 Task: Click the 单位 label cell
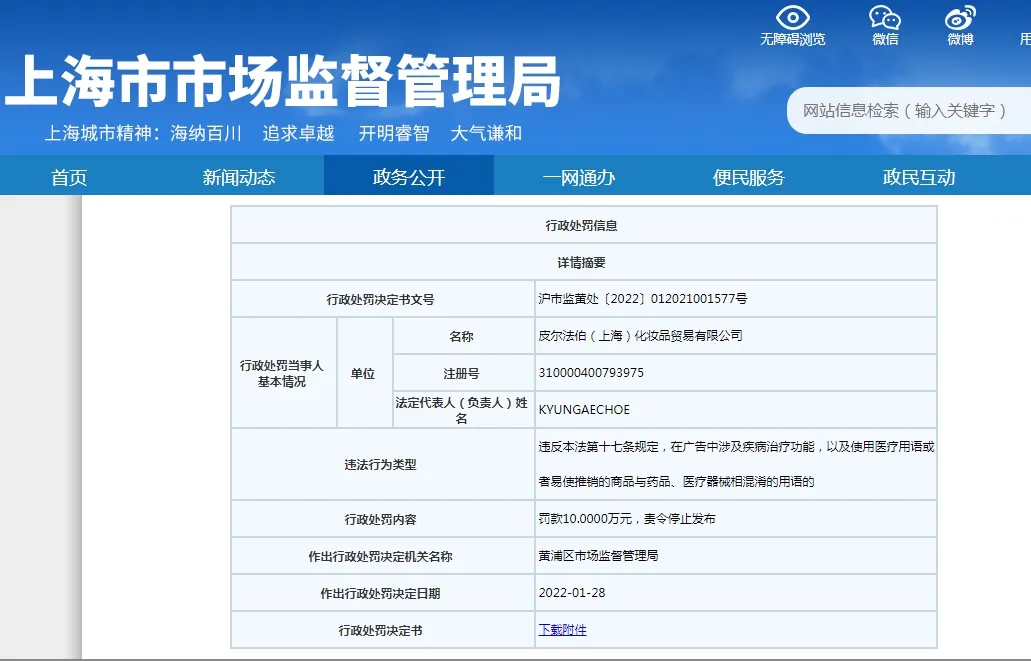coord(365,373)
